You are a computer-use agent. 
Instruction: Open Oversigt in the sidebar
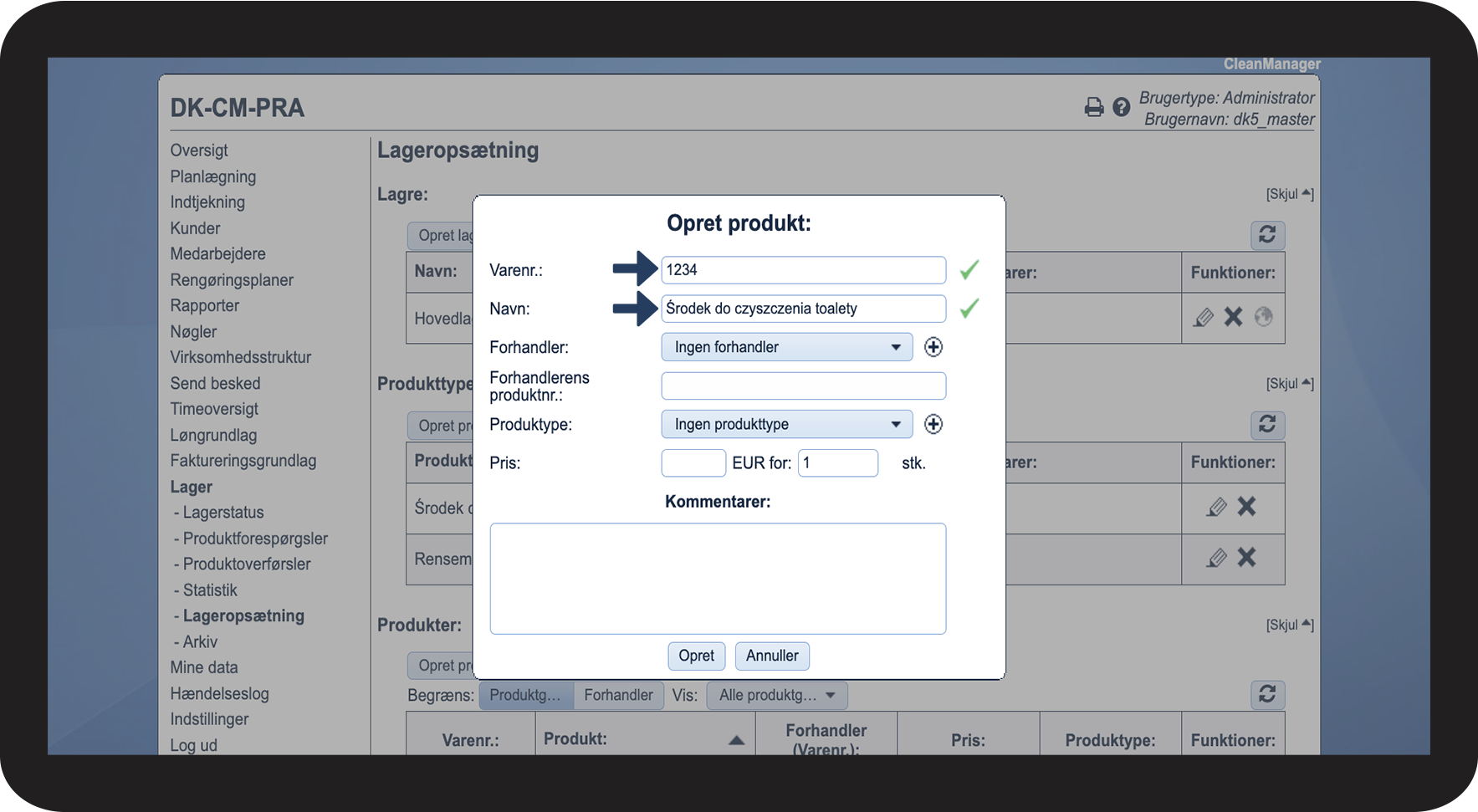click(x=199, y=151)
